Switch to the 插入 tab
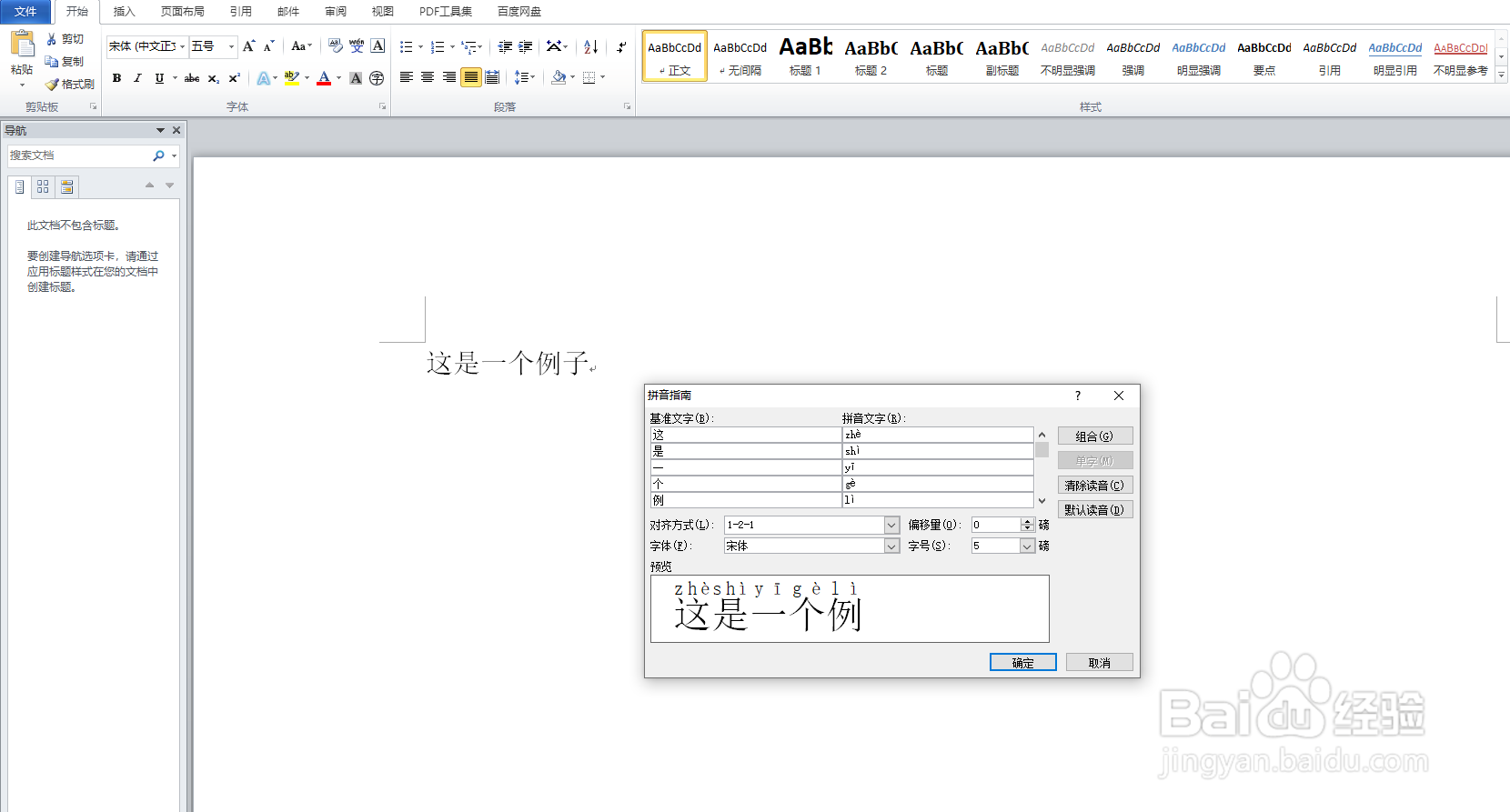 pos(125,12)
